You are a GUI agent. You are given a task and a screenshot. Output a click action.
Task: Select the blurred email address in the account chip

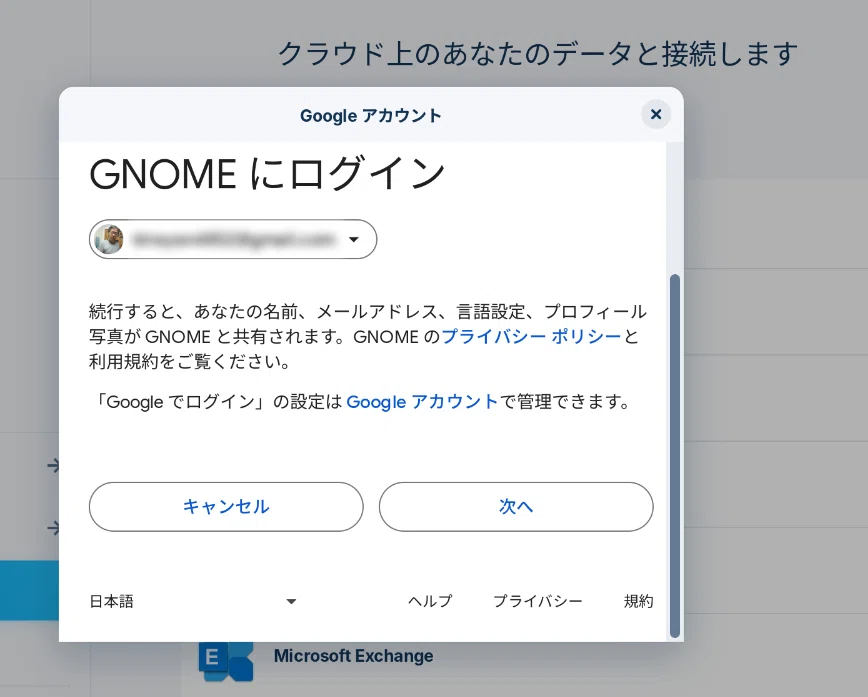(x=234, y=239)
